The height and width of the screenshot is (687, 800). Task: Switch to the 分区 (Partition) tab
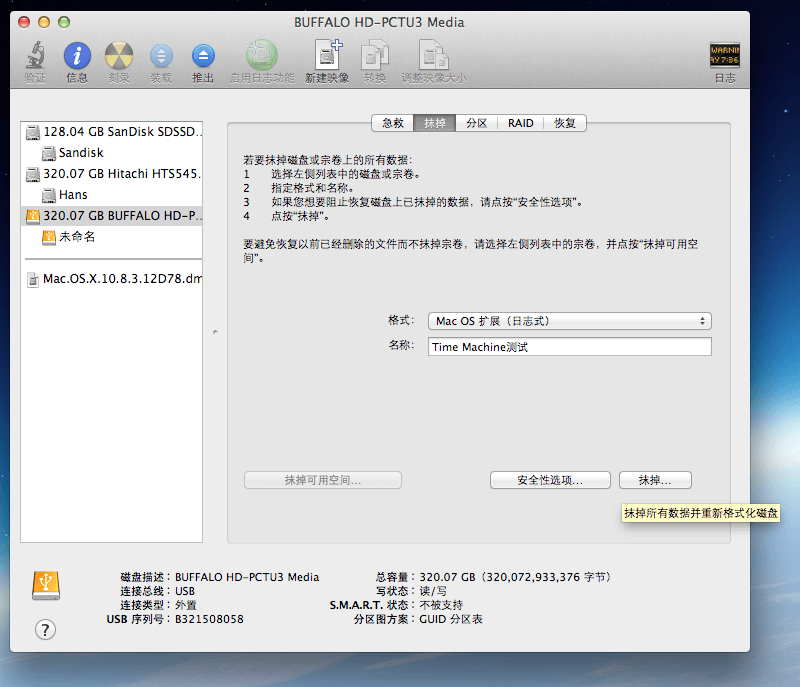click(x=477, y=123)
